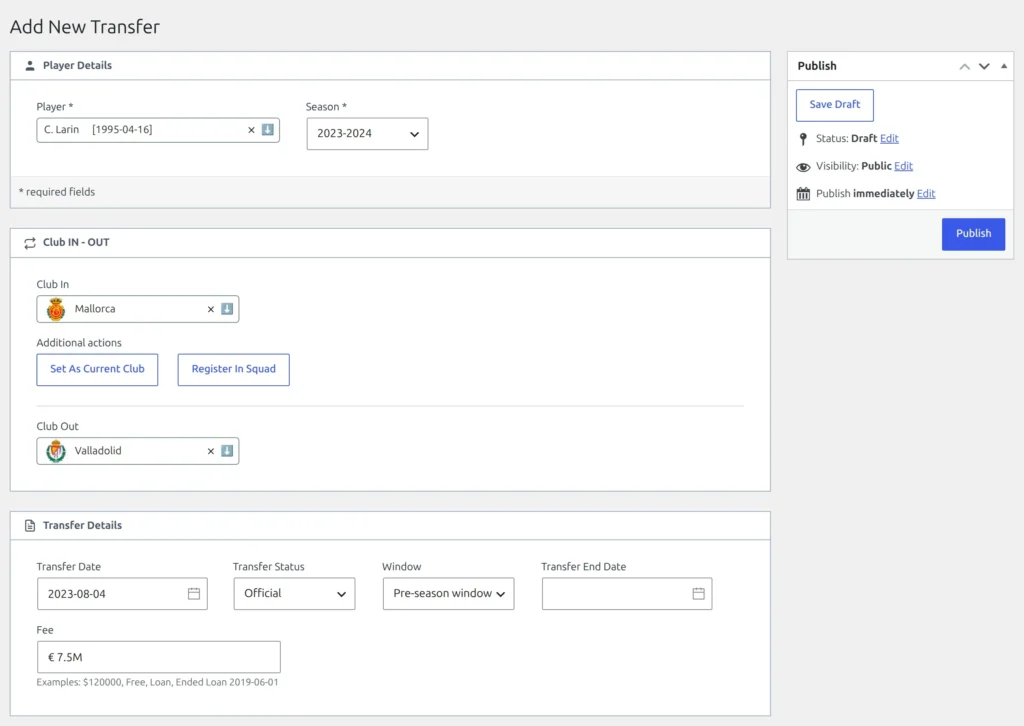Focus the Transfer End Date field
The width and height of the screenshot is (1024, 726).
tap(627, 593)
